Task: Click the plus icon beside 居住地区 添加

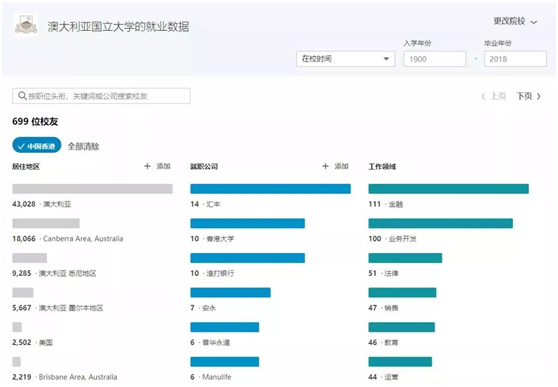Action: 147,166
